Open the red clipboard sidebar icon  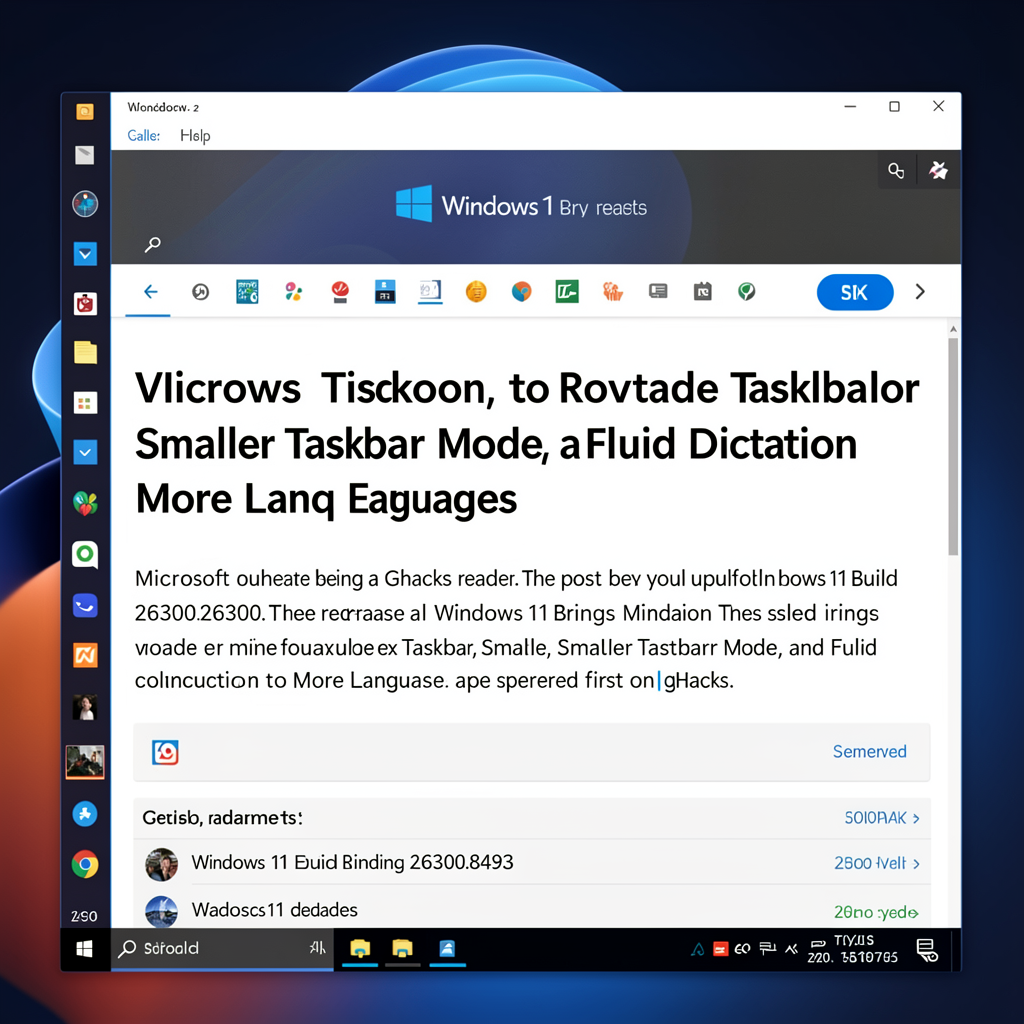85,304
